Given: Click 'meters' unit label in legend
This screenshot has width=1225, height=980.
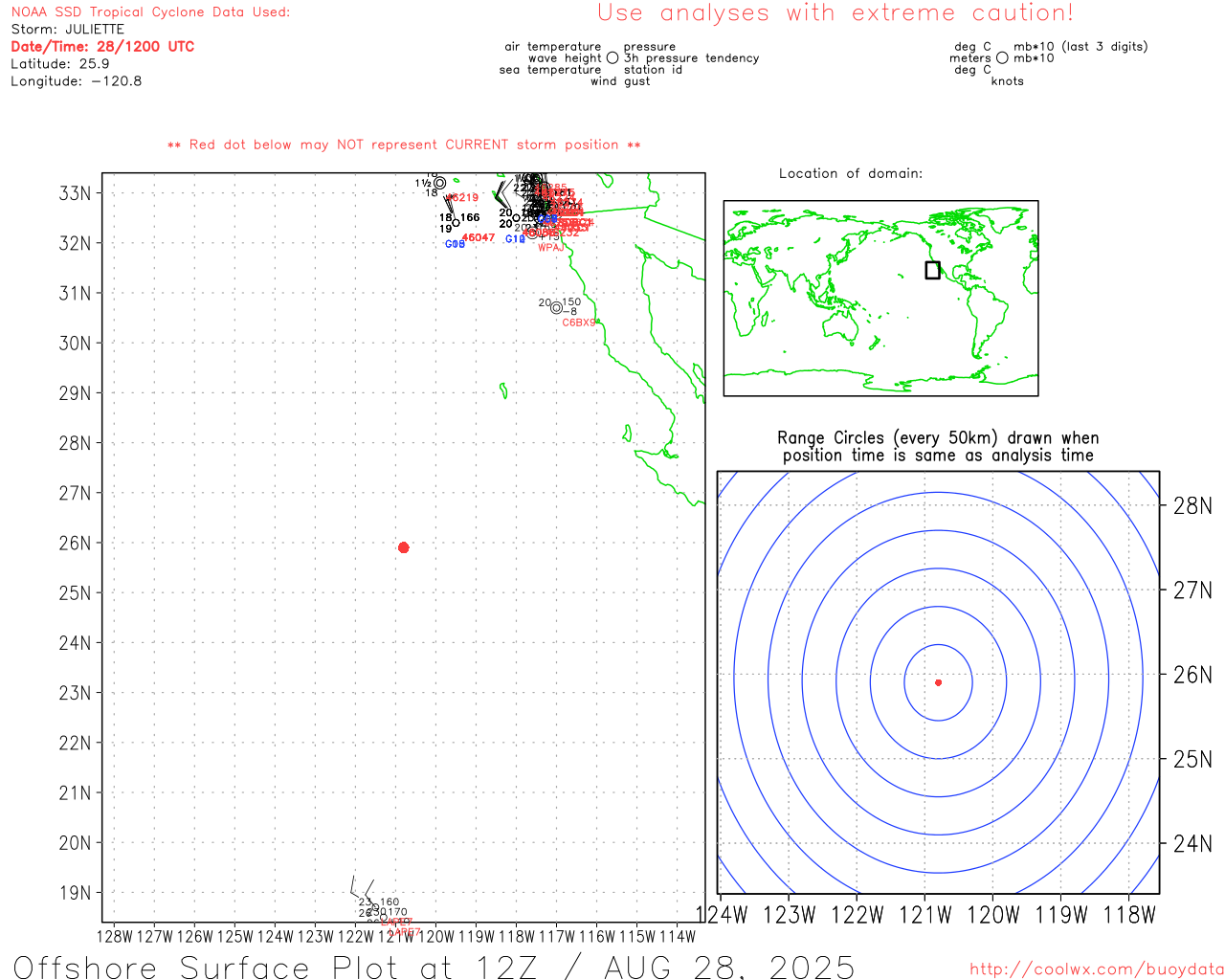Looking at the screenshot, I should tap(970, 57).
